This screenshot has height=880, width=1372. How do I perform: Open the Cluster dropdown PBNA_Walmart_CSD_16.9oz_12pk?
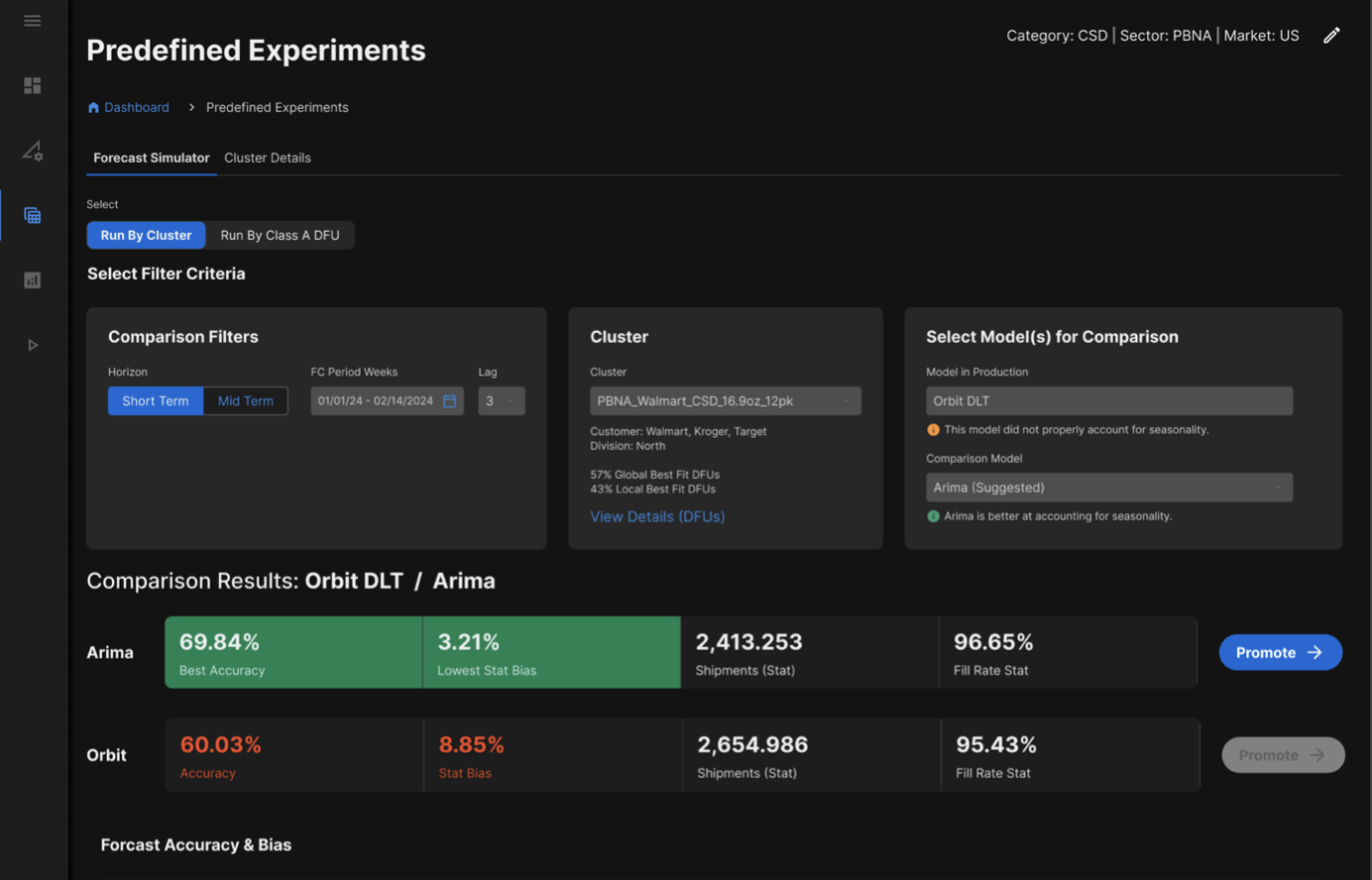[x=725, y=401]
